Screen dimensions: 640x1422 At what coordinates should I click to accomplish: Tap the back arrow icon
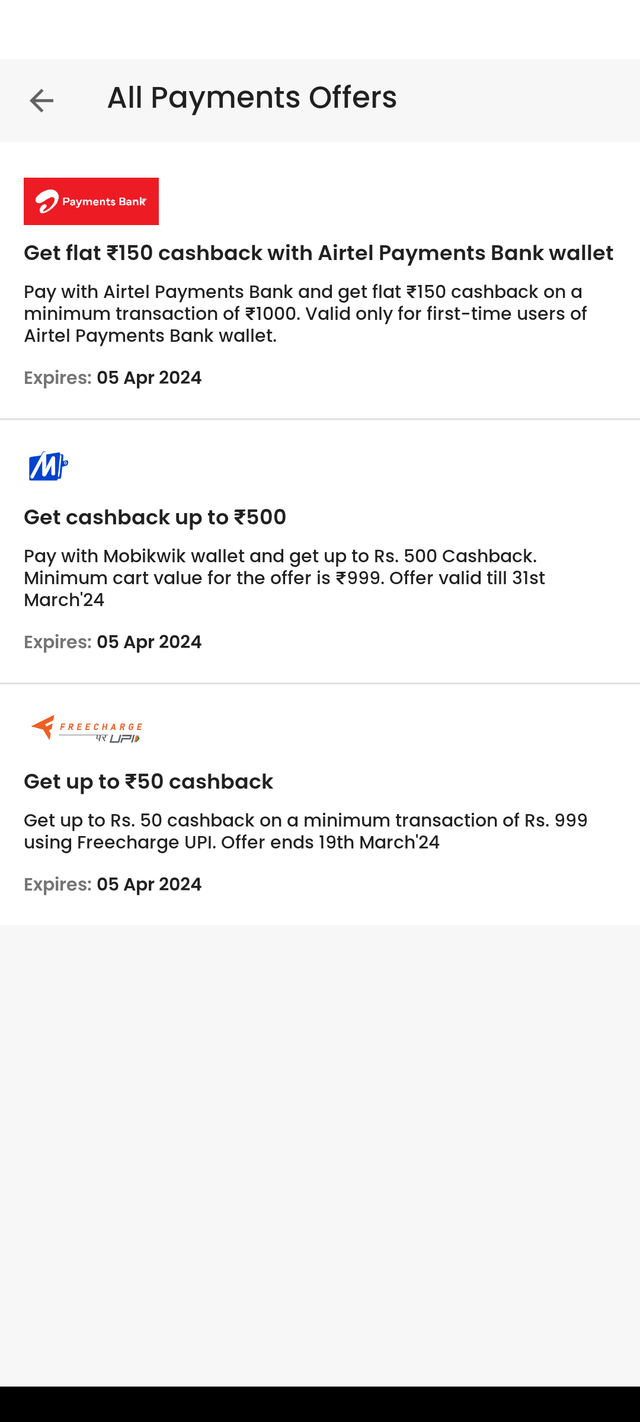[x=41, y=100]
